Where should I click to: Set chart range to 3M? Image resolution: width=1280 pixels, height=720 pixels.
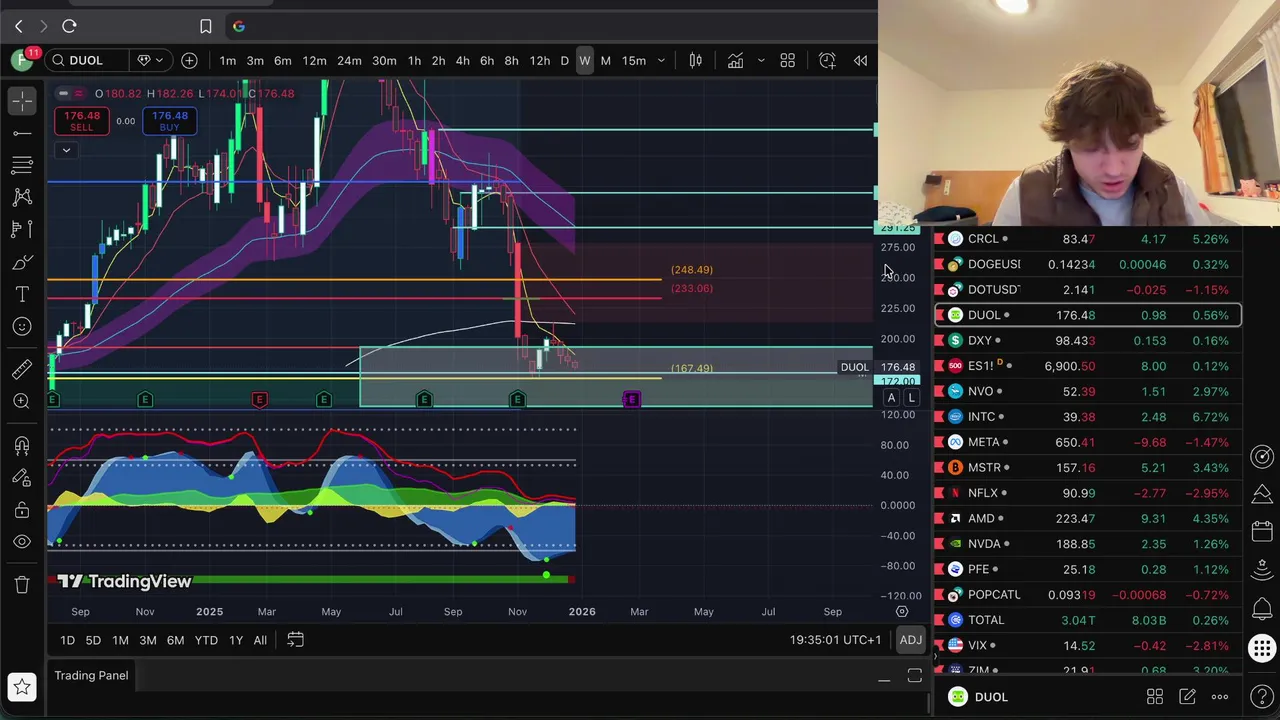click(148, 640)
